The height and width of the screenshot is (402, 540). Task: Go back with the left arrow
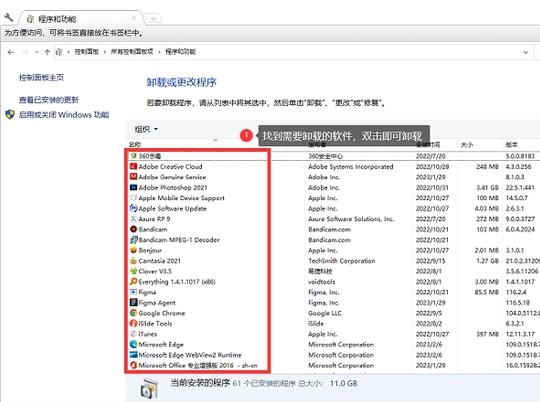[x=11, y=52]
